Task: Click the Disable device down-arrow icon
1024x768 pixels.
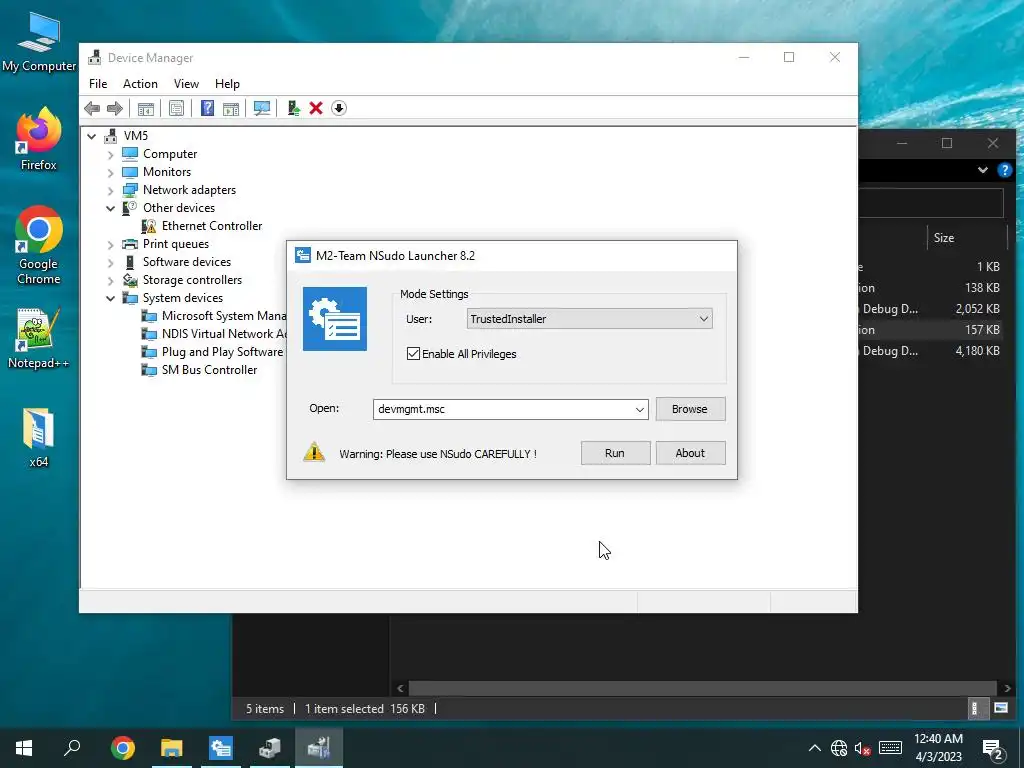Action: click(339, 108)
